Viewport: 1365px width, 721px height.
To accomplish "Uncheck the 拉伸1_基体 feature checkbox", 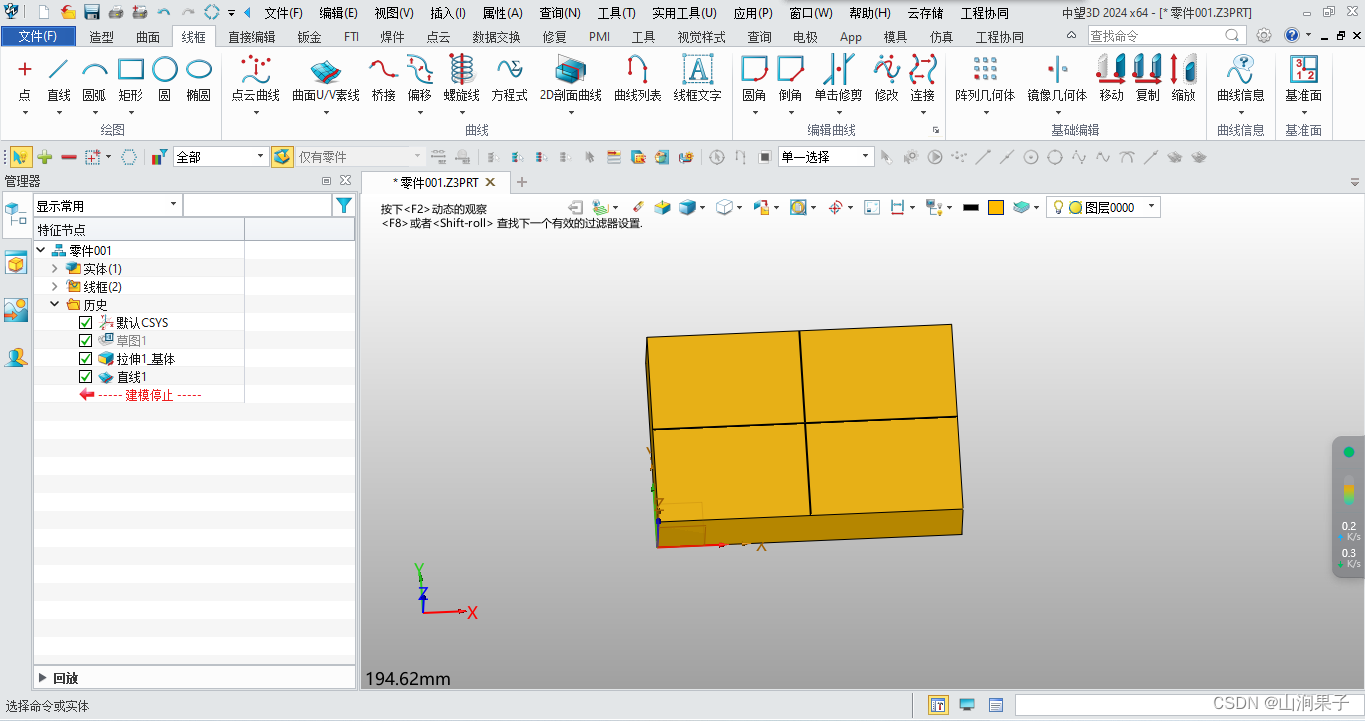I will click(86, 358).
